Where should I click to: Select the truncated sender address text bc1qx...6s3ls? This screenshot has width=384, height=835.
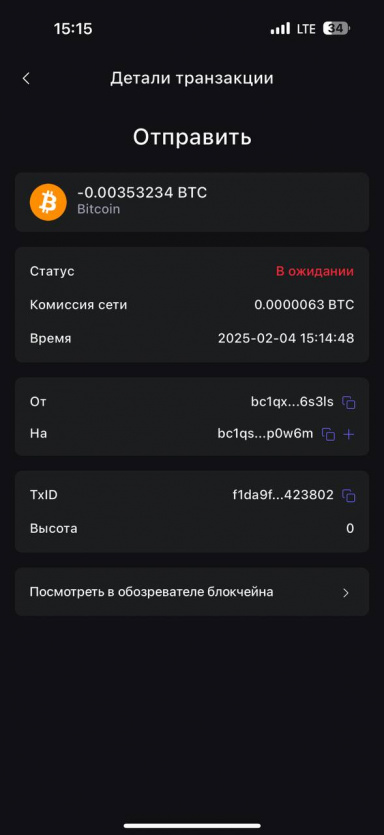click(292, 402)
